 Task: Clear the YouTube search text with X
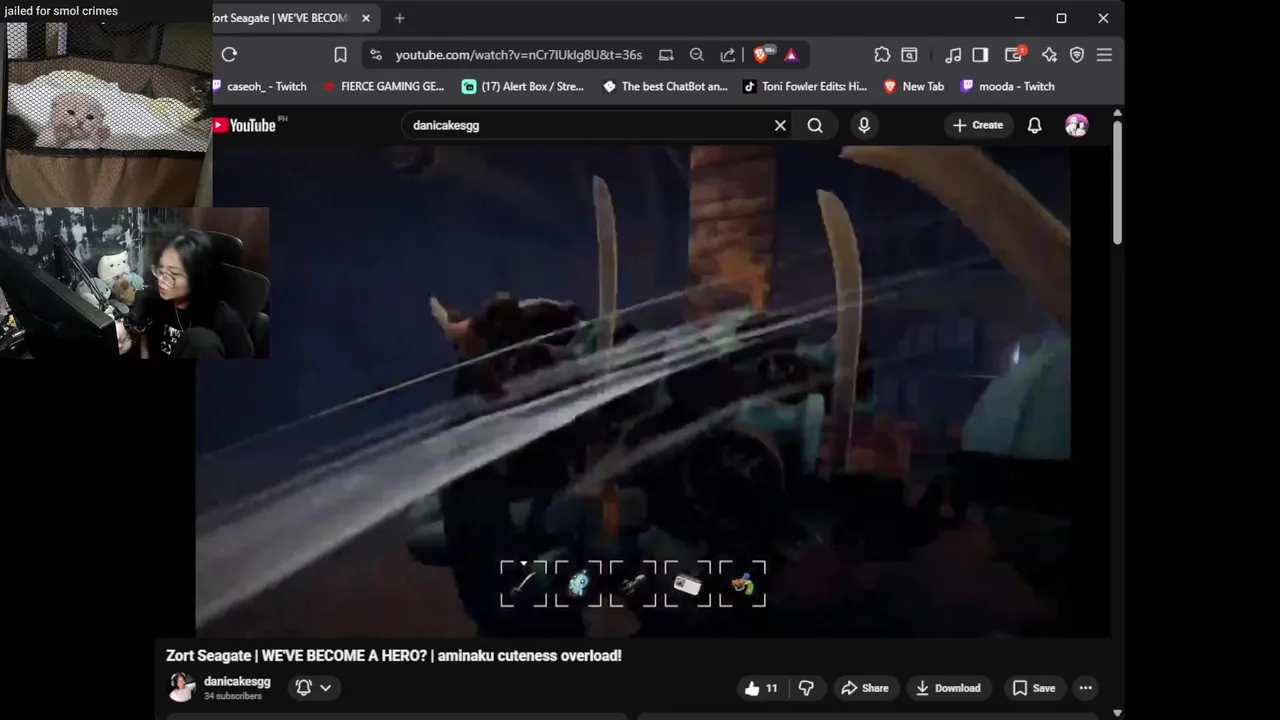click(780, 125)
